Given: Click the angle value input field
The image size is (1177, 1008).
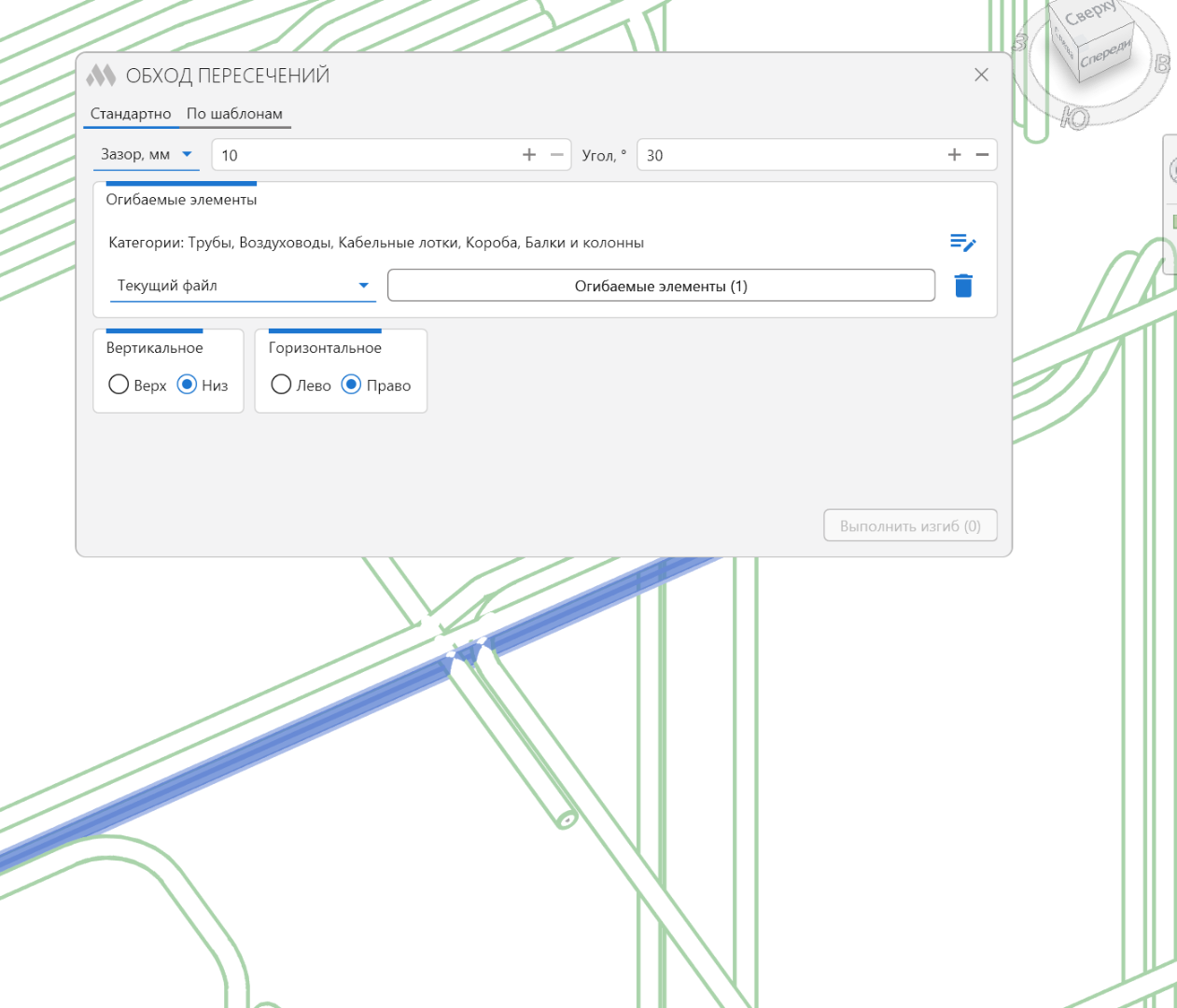Looking at the screenshot, I should (789, 155).
